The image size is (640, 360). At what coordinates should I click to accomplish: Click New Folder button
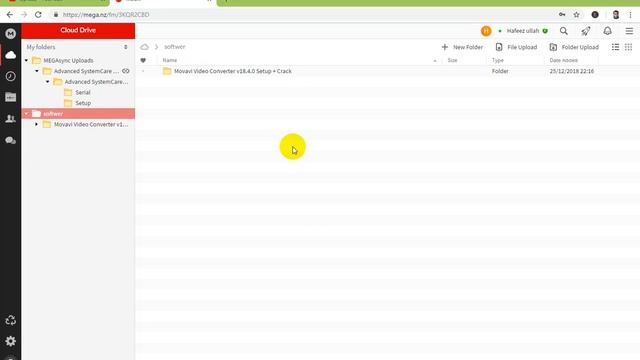(462, 47)
